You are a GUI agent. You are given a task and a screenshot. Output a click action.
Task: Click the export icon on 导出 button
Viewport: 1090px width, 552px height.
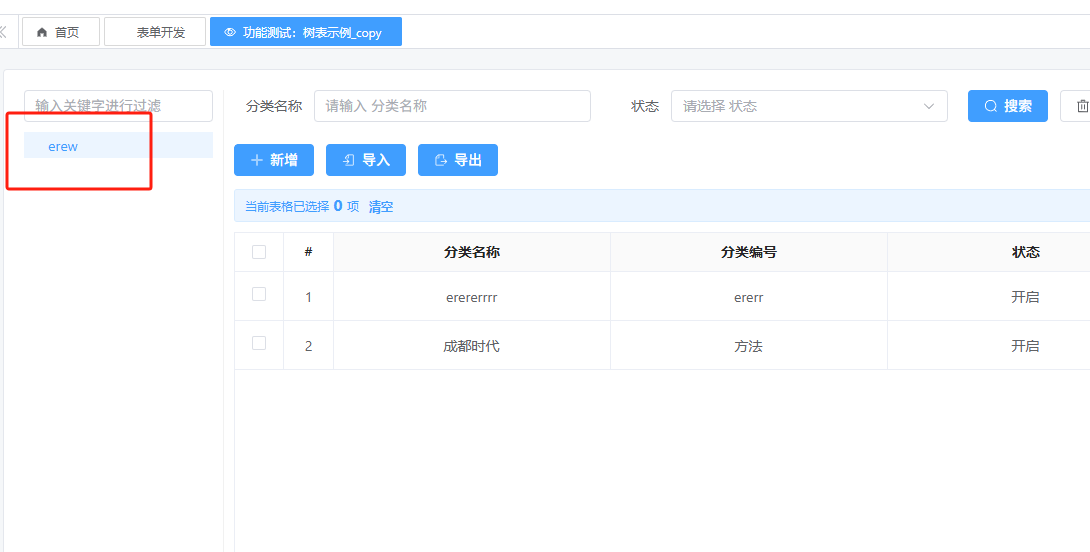[x=440, y=160]
